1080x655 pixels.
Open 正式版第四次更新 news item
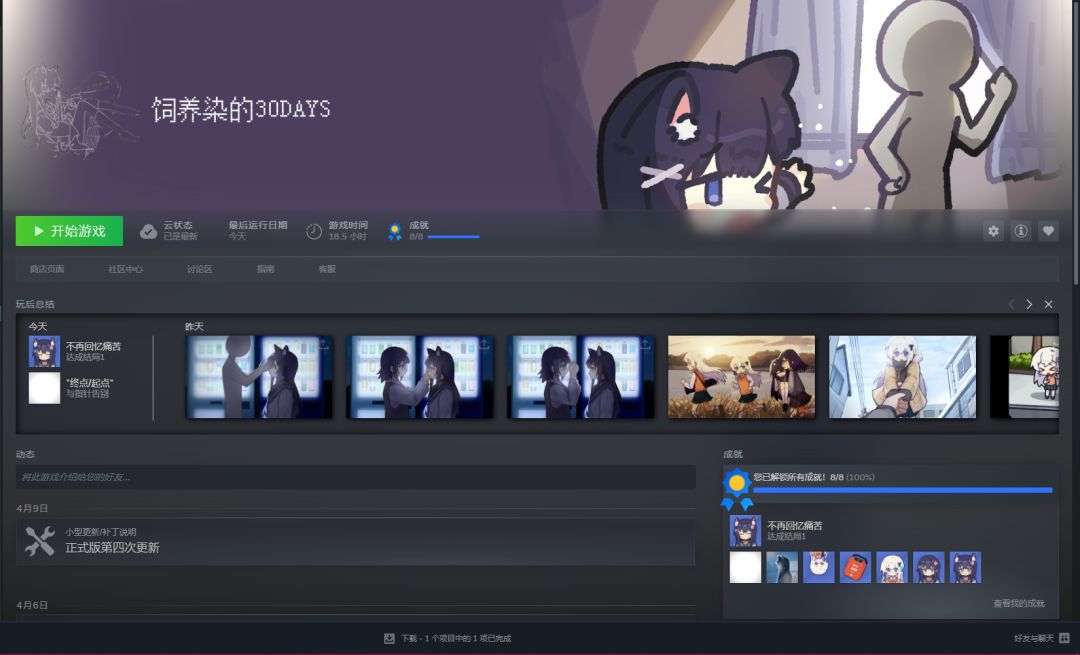point(355,541)
